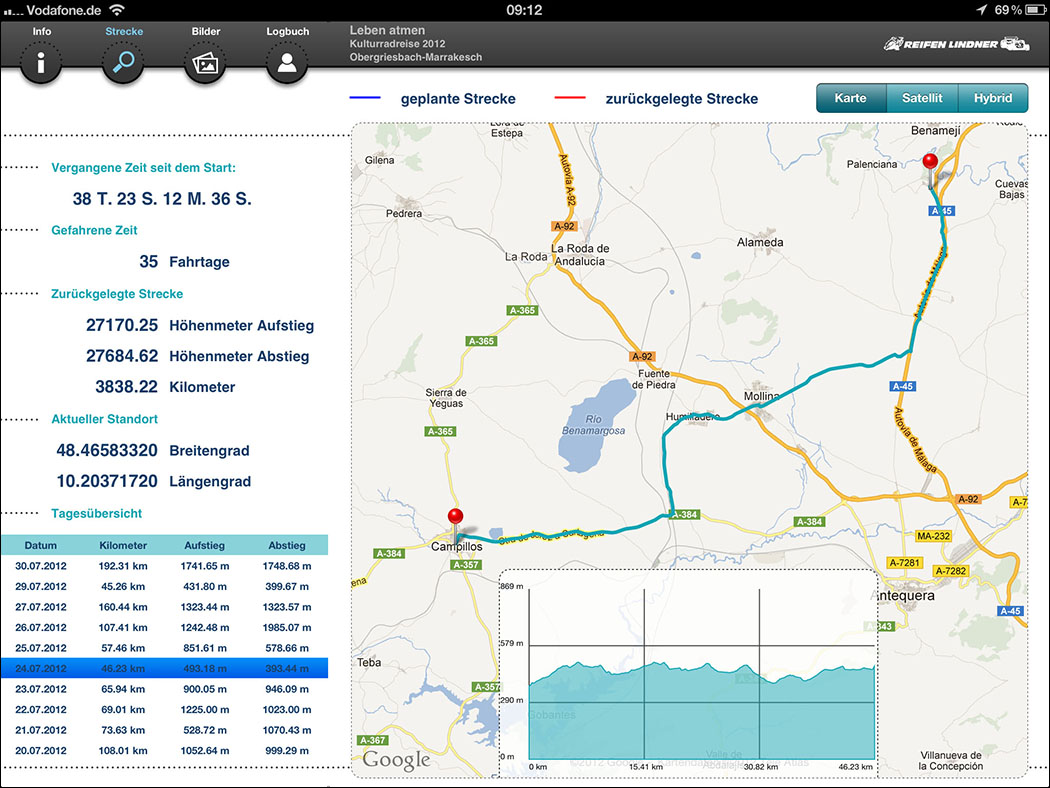Tap the Reifen Lindner logo
Image resolution: width=1050 pixels, height=788 pixels.
click(x=956, y=44)
